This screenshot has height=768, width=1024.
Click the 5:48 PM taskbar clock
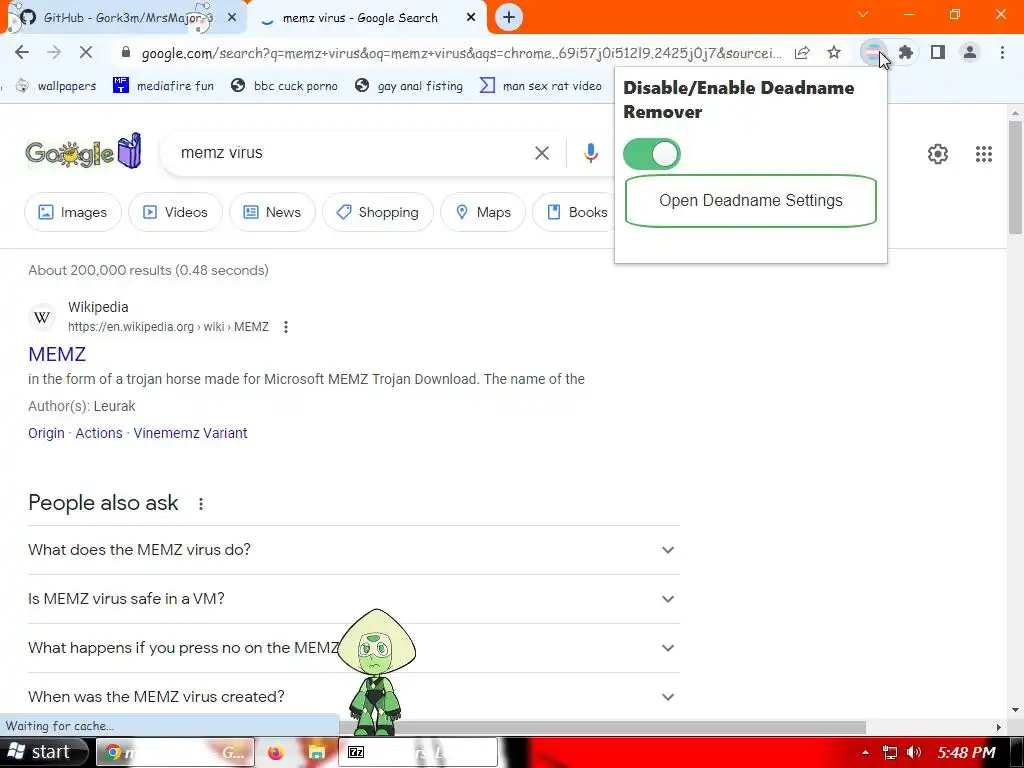967,752
